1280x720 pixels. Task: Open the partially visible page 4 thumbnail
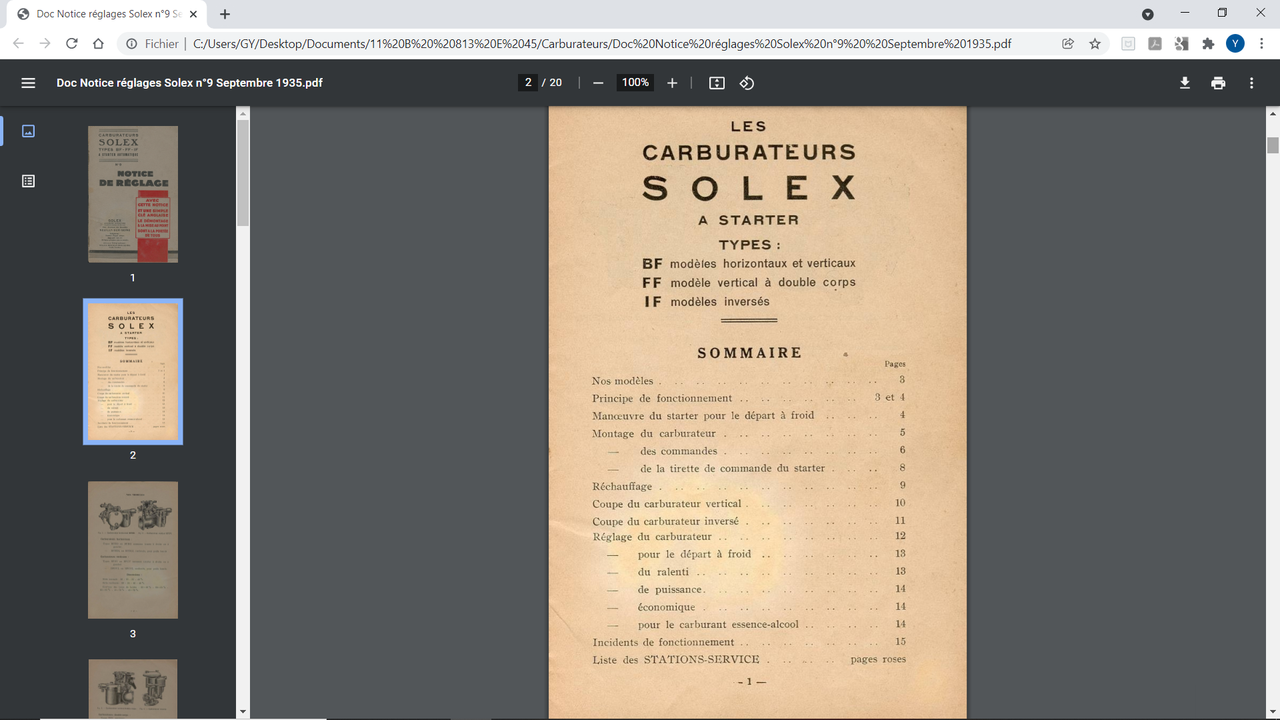click(133, 689)
